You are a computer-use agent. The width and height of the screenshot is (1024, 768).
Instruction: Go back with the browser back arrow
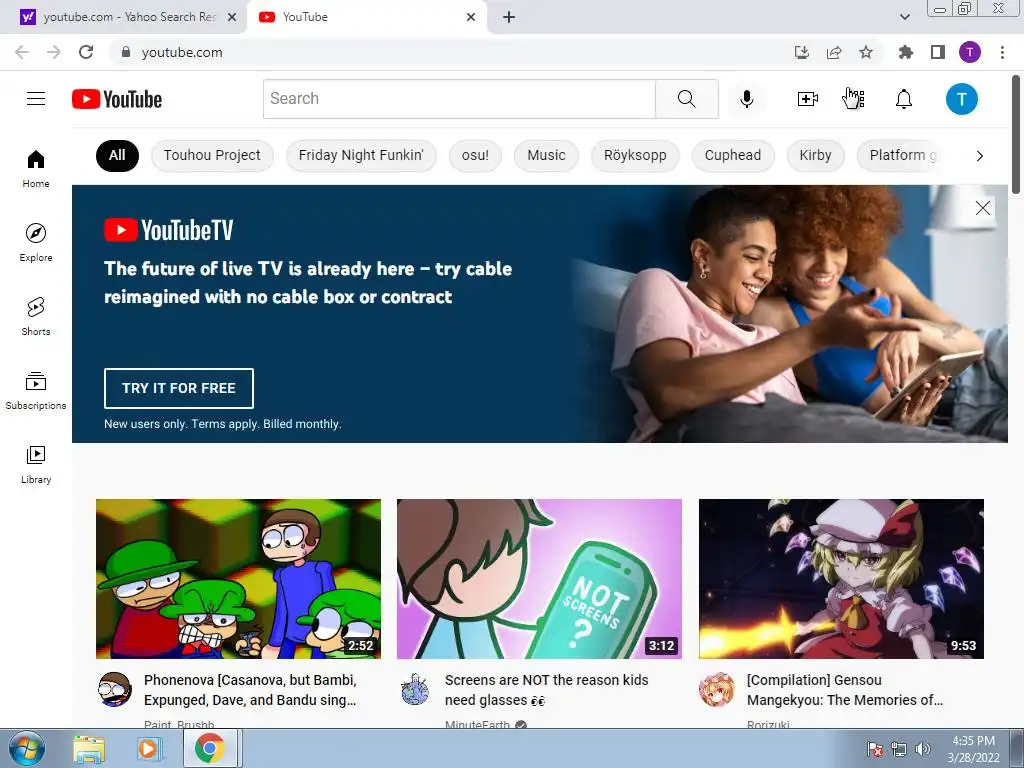22,52
